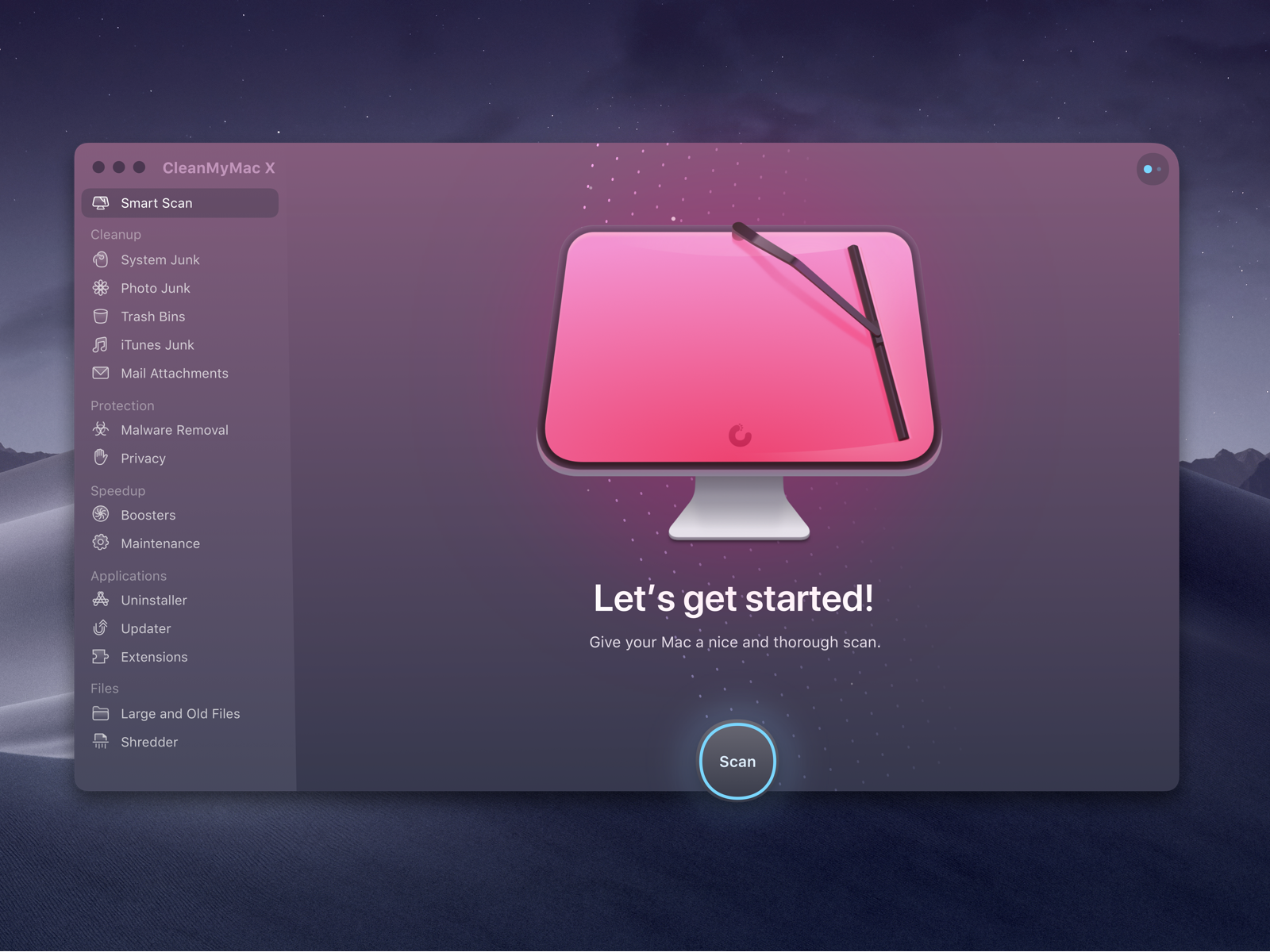Viewport: 1270px width, 952px height.
Task: Click the Files section heading
Action: point(105,688)
